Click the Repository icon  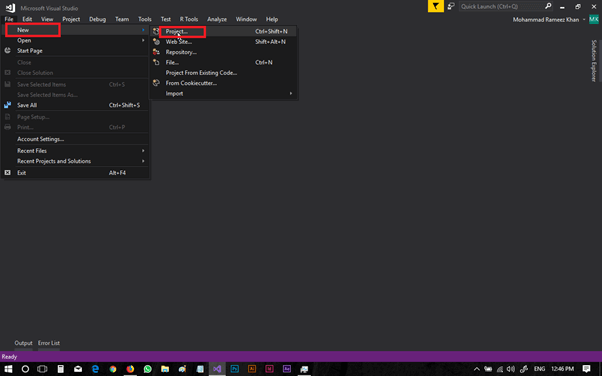coord(156,52)
